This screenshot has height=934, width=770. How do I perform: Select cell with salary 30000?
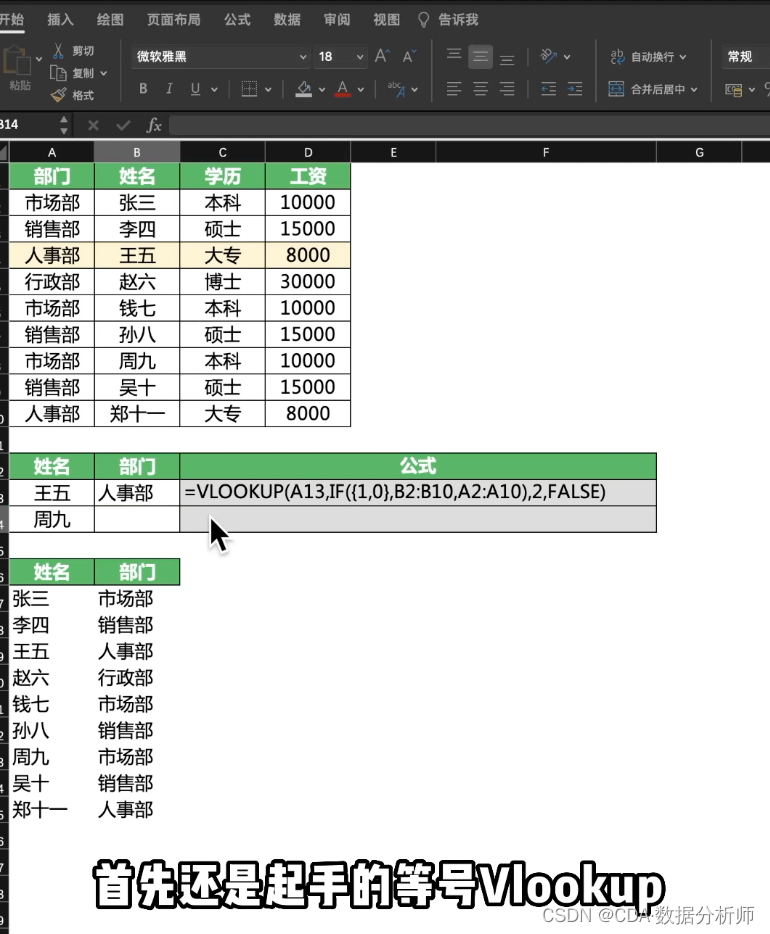click(308, 281)
